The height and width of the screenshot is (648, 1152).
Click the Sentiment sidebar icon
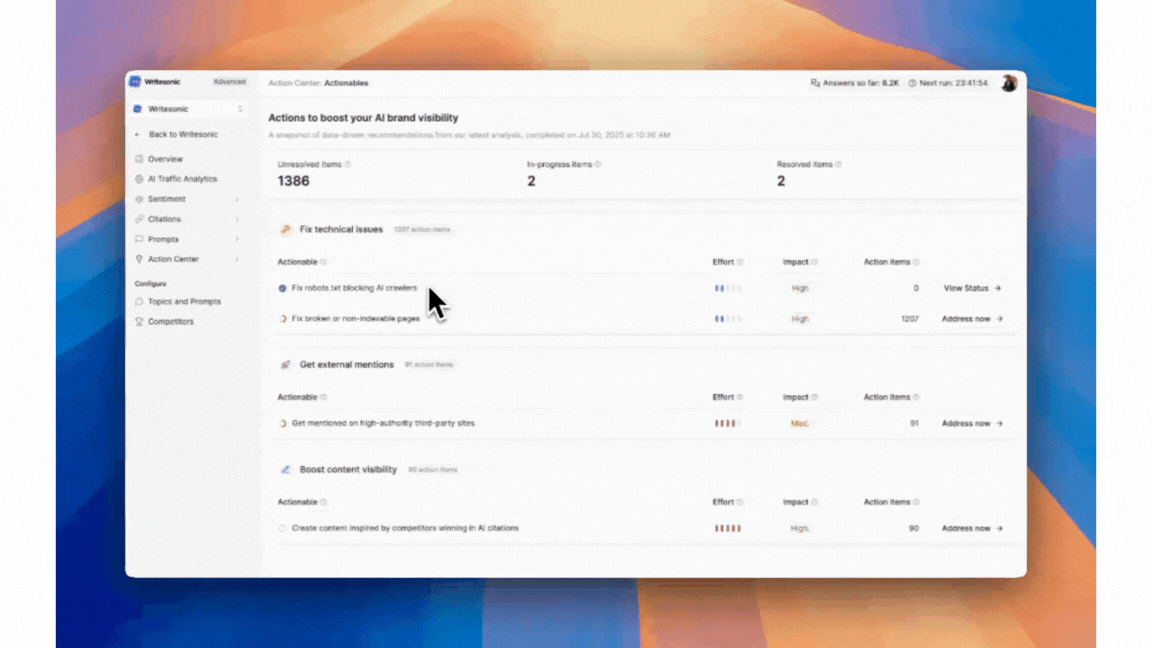[139, 199]
